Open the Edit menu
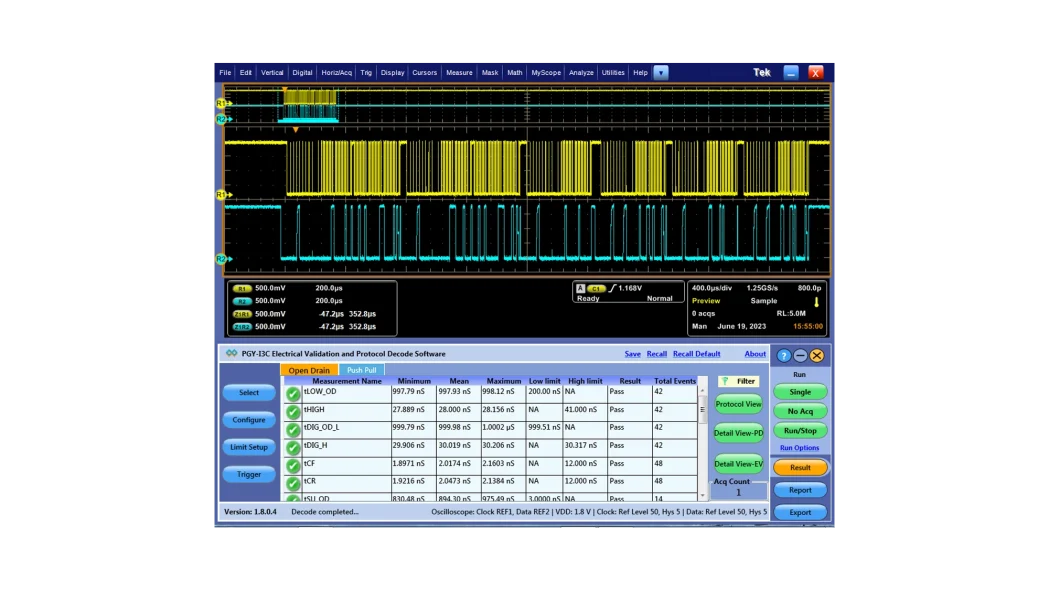The width and height of the screenshot is (1049, 590). [x=246, y=72]
